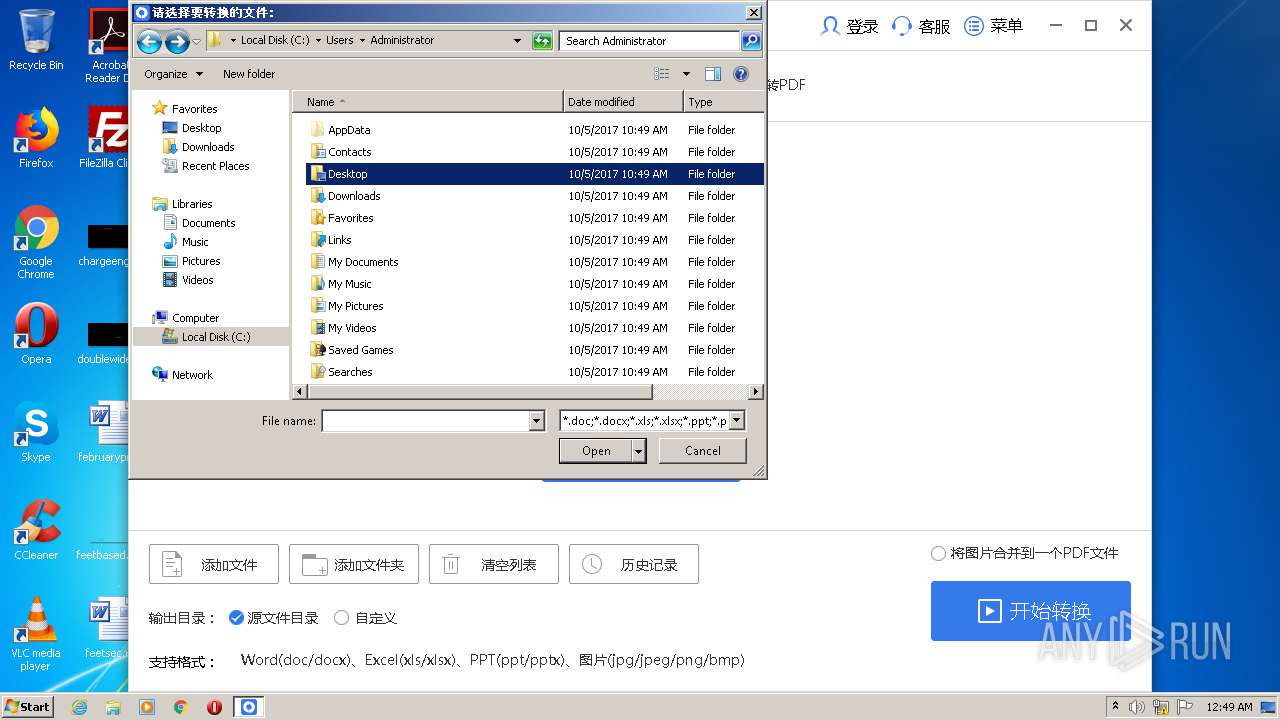Click the Open button's split dropdown arrow
Viewport: 1280px width, 720px height.
[638, 451]
